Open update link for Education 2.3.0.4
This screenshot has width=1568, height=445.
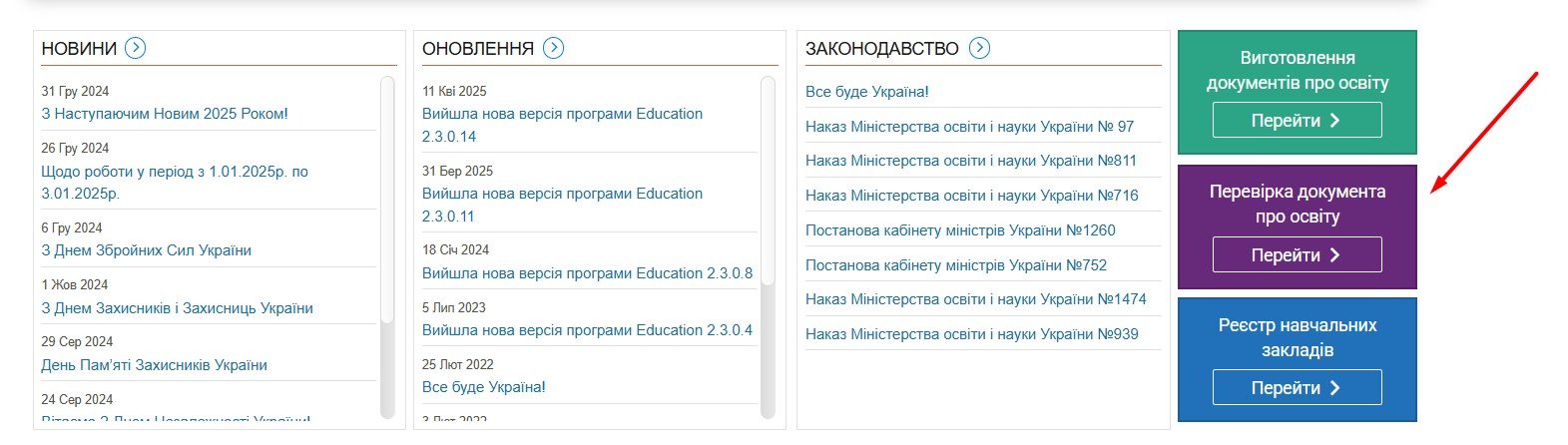(x=587, y=330)
